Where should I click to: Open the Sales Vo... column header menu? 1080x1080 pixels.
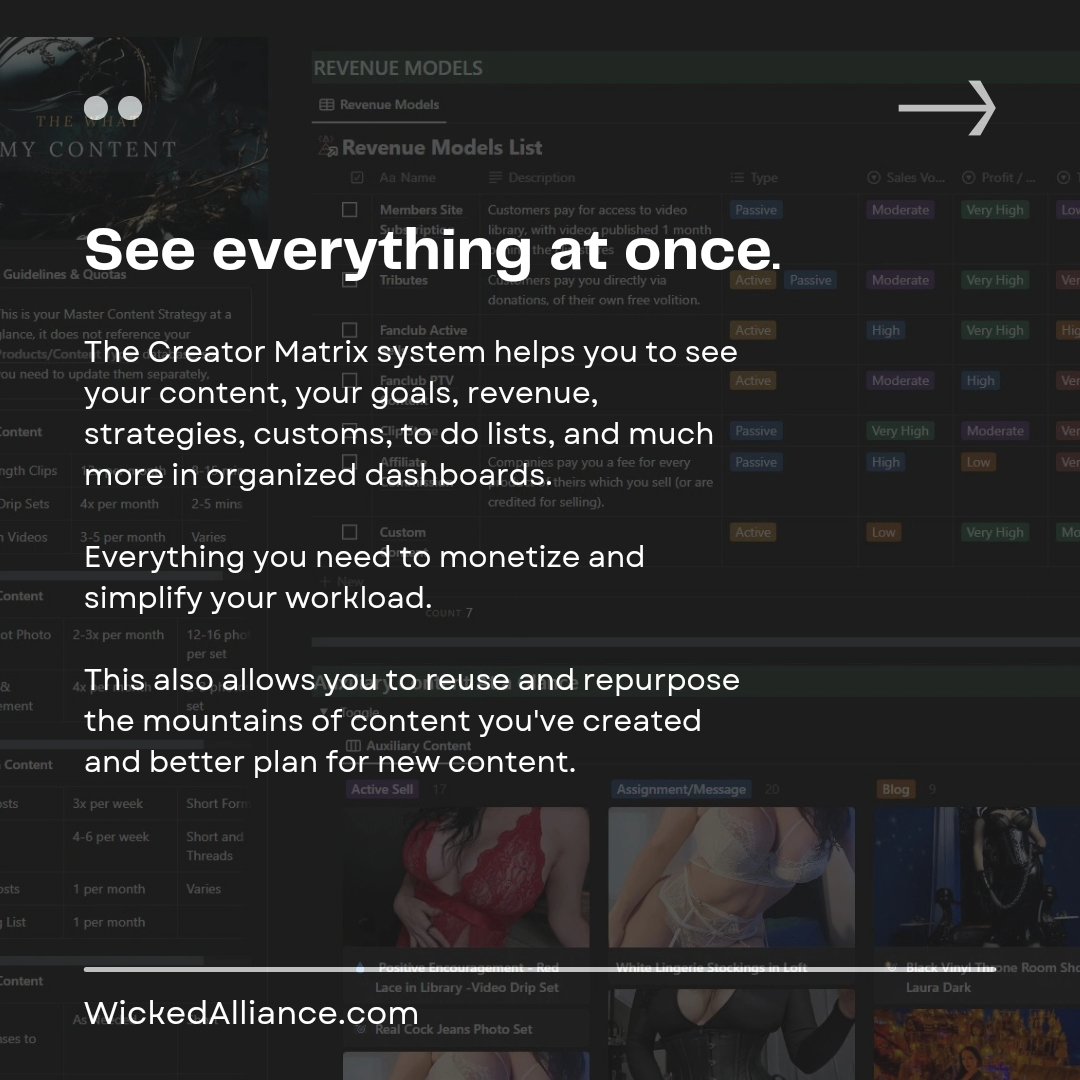[906, 178]
